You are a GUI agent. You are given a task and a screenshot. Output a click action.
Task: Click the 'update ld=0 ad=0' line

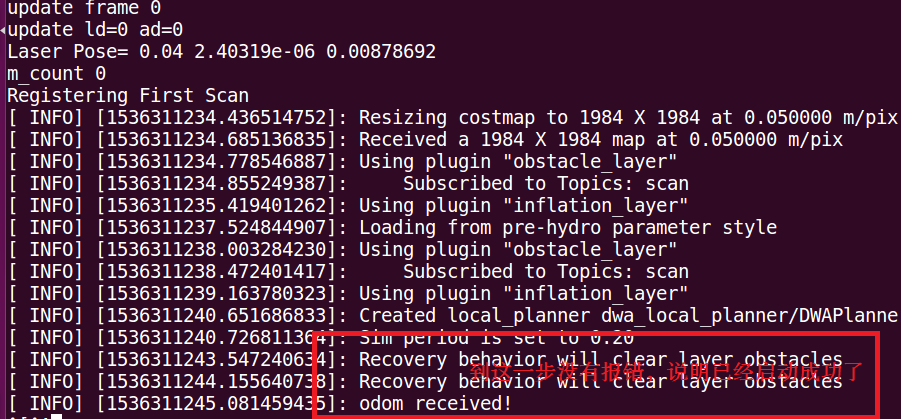[x=95, y=30]
